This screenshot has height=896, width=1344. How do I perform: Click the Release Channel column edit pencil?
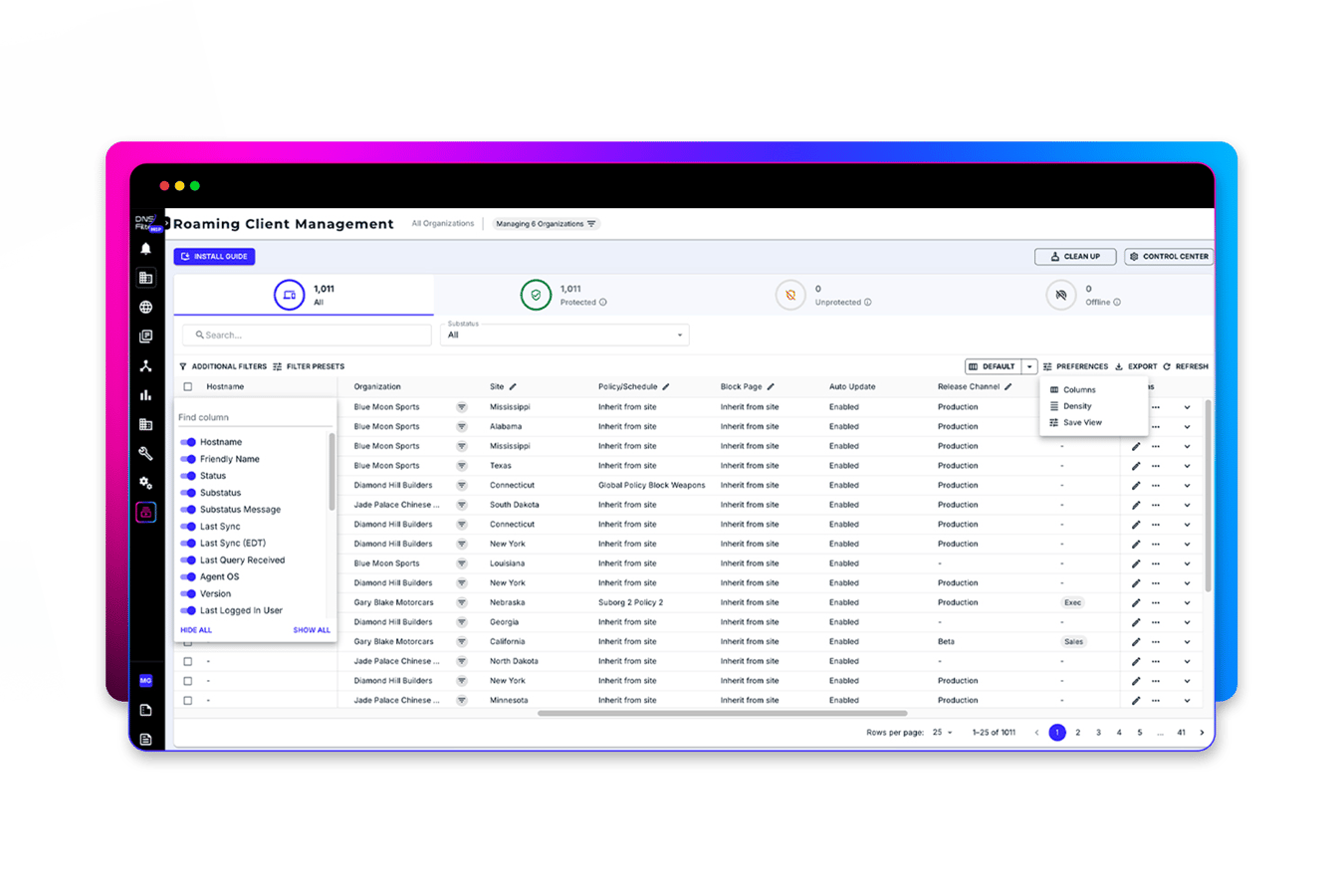[x=1008, y=386]
